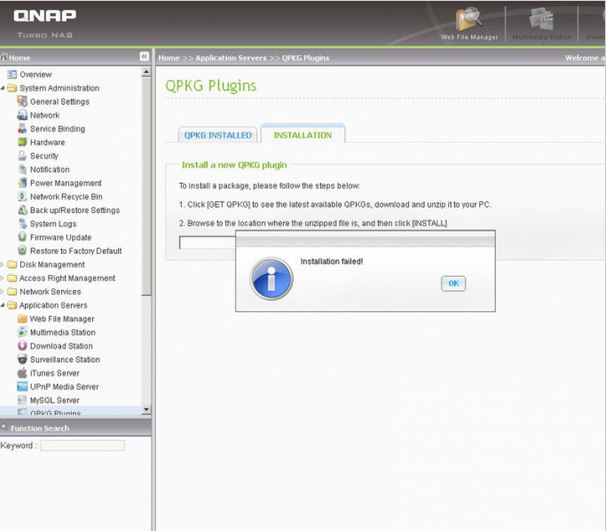Expand the Access Right Management node
The image size is (607, 531).
tap(3, 278)
